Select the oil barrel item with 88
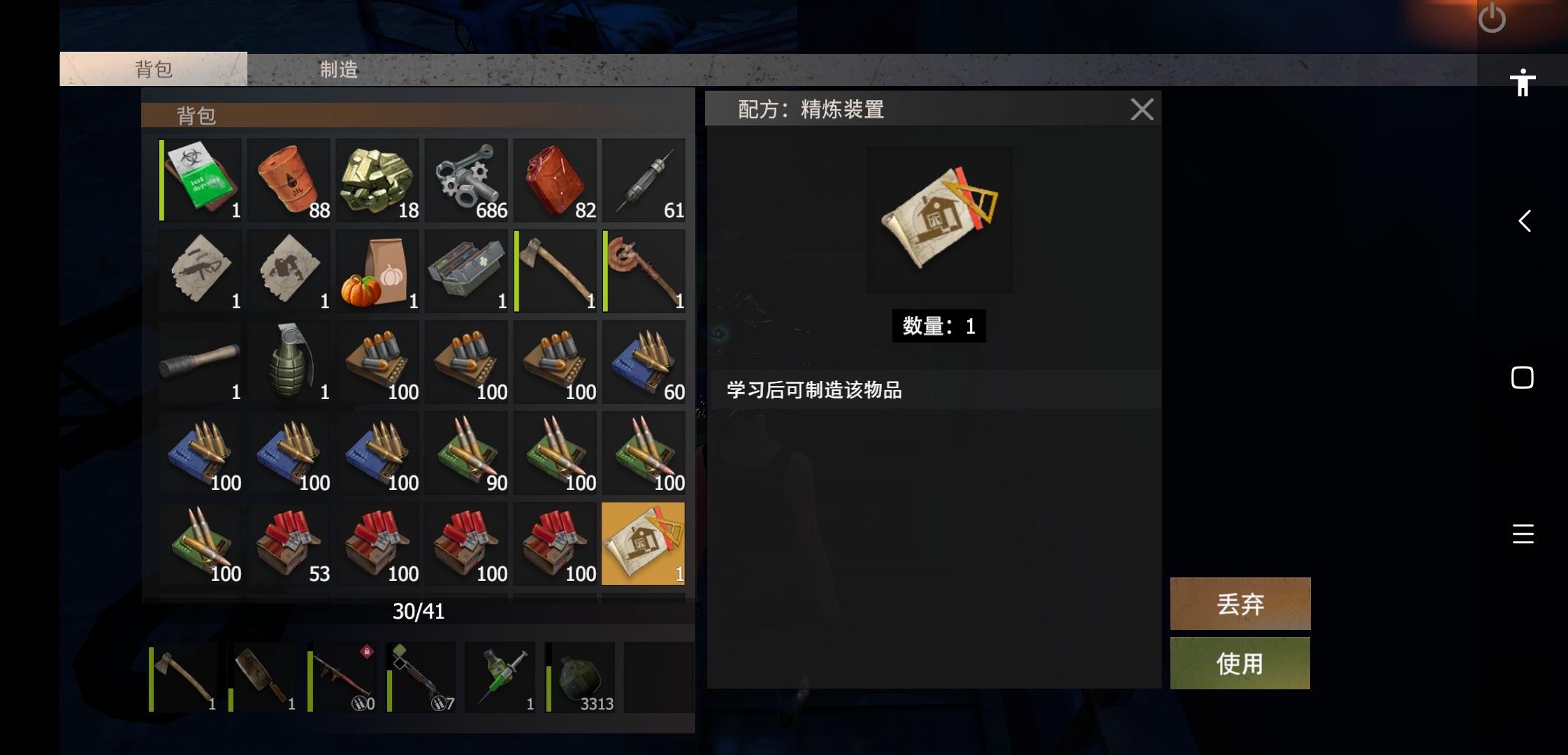Image resolution: width=1568 pixels, height=755 pixels. (289, 180)
